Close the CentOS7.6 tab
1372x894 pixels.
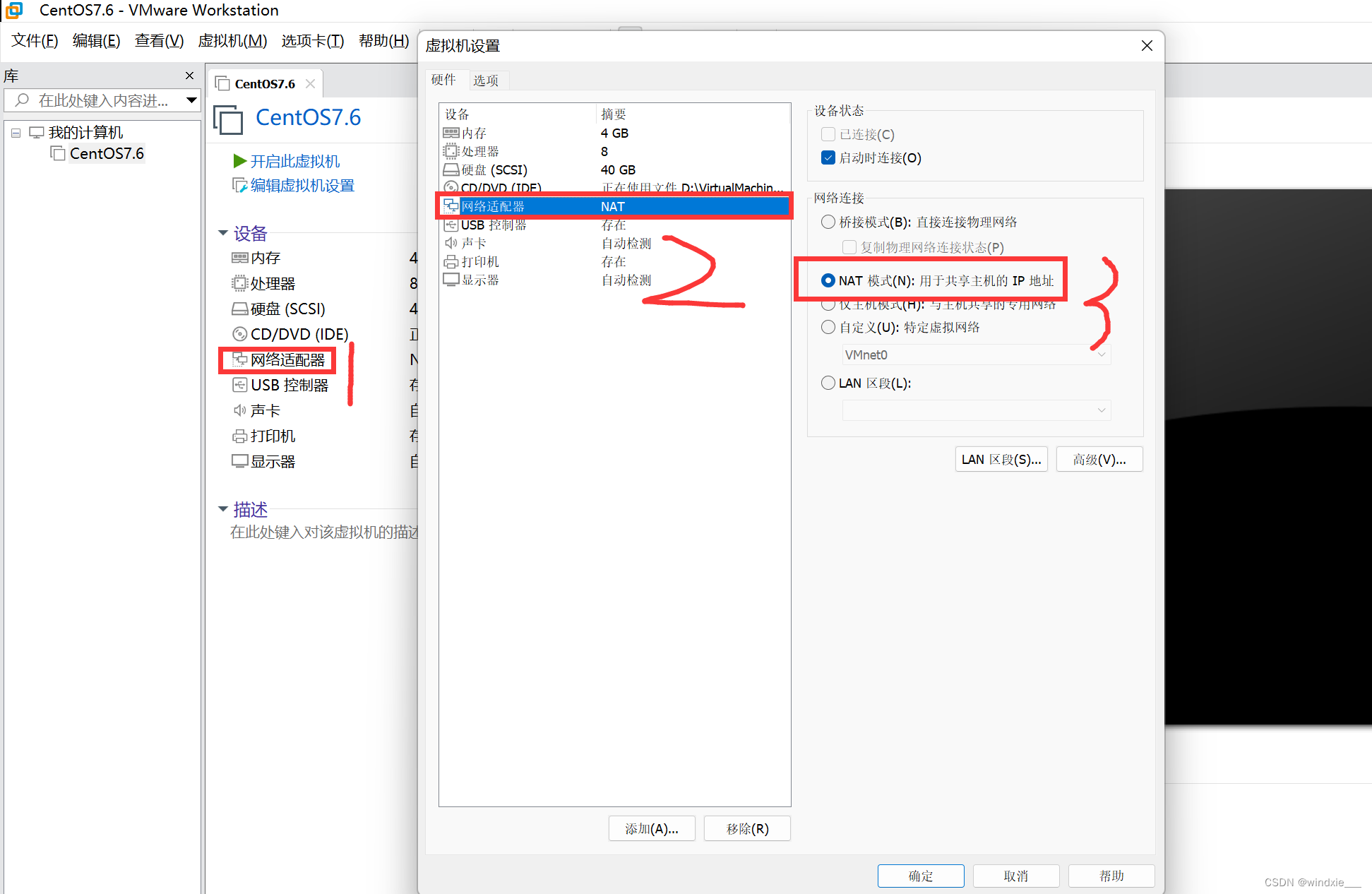[310, 83]
